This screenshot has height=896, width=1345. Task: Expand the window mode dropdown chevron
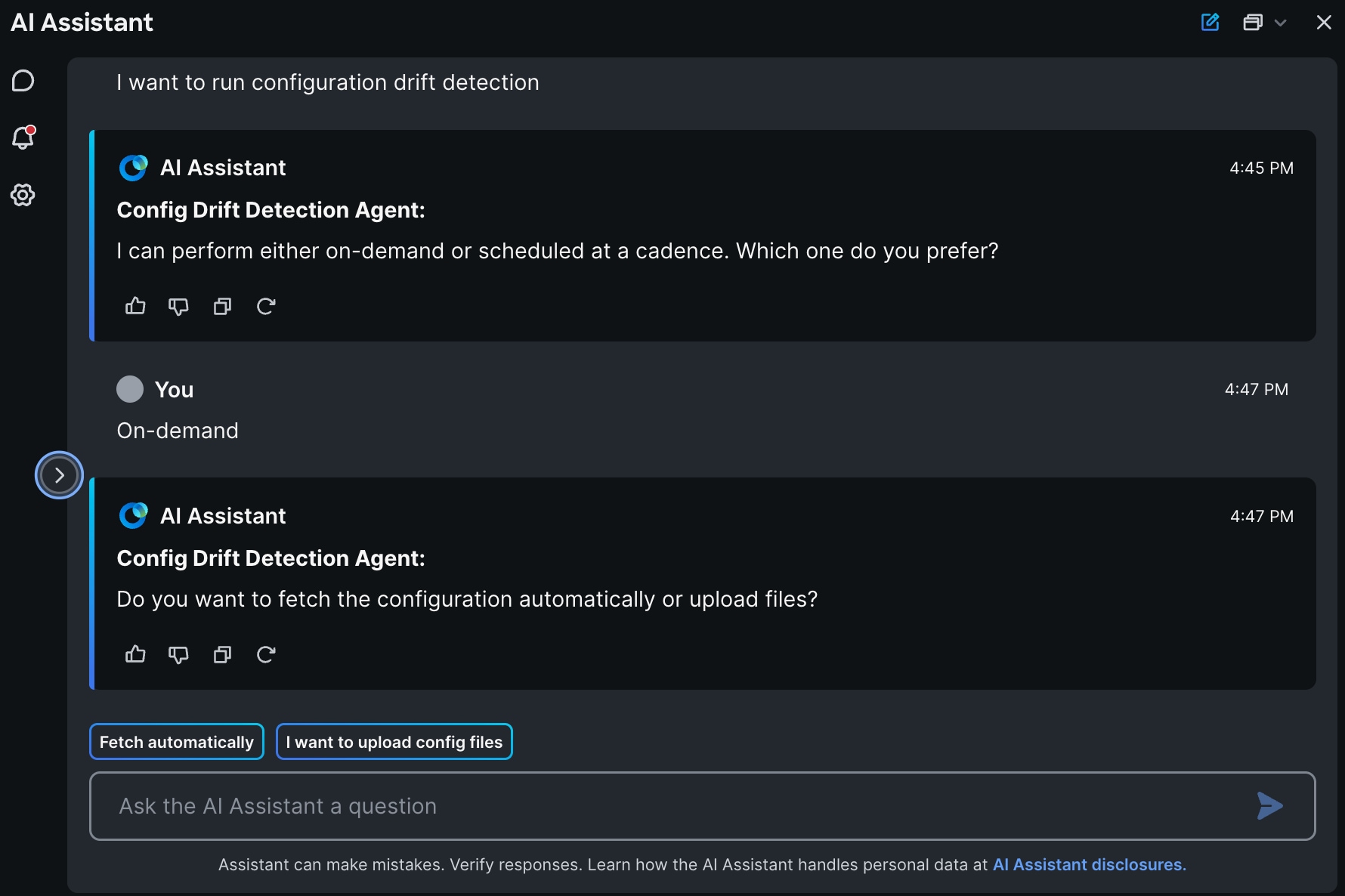pos(1280,23)
